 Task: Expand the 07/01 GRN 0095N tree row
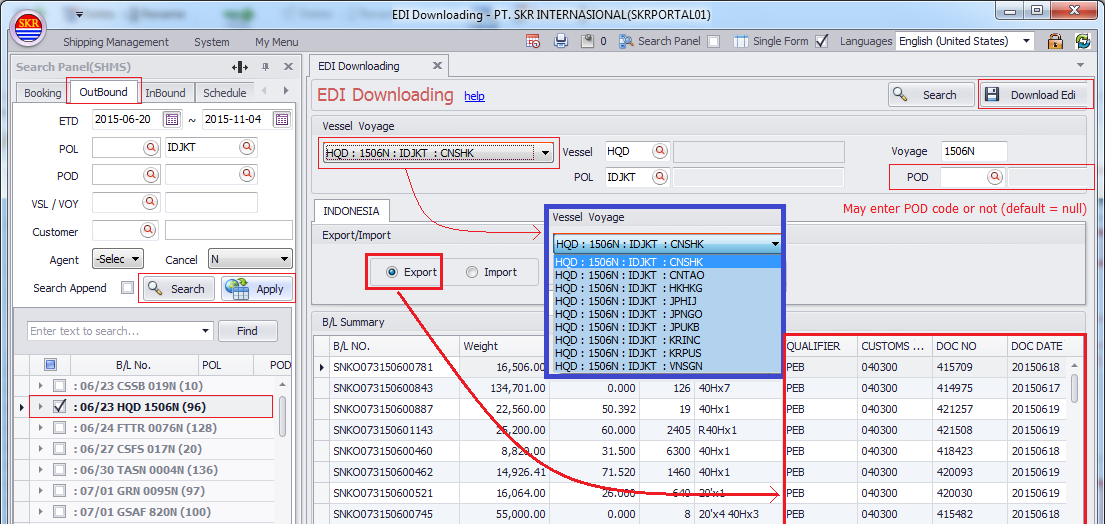40,491
